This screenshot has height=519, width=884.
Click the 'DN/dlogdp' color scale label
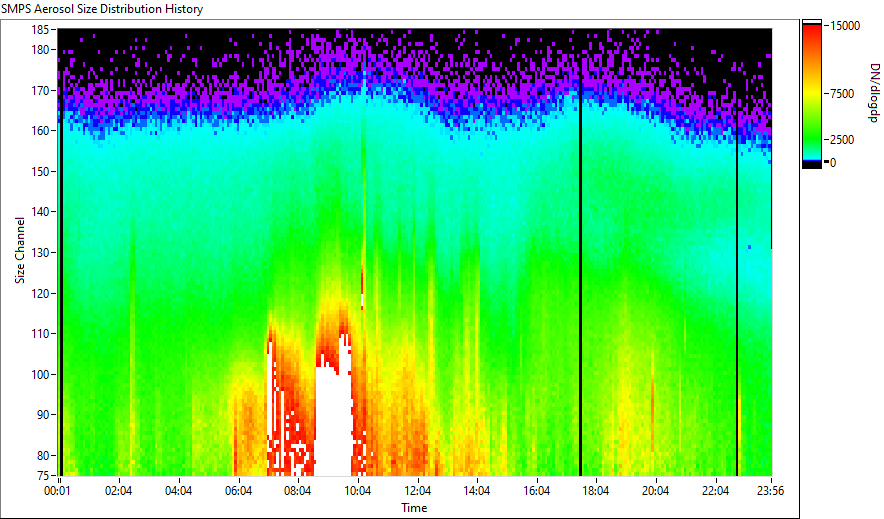pyautogui.click(x=874, y=92)
